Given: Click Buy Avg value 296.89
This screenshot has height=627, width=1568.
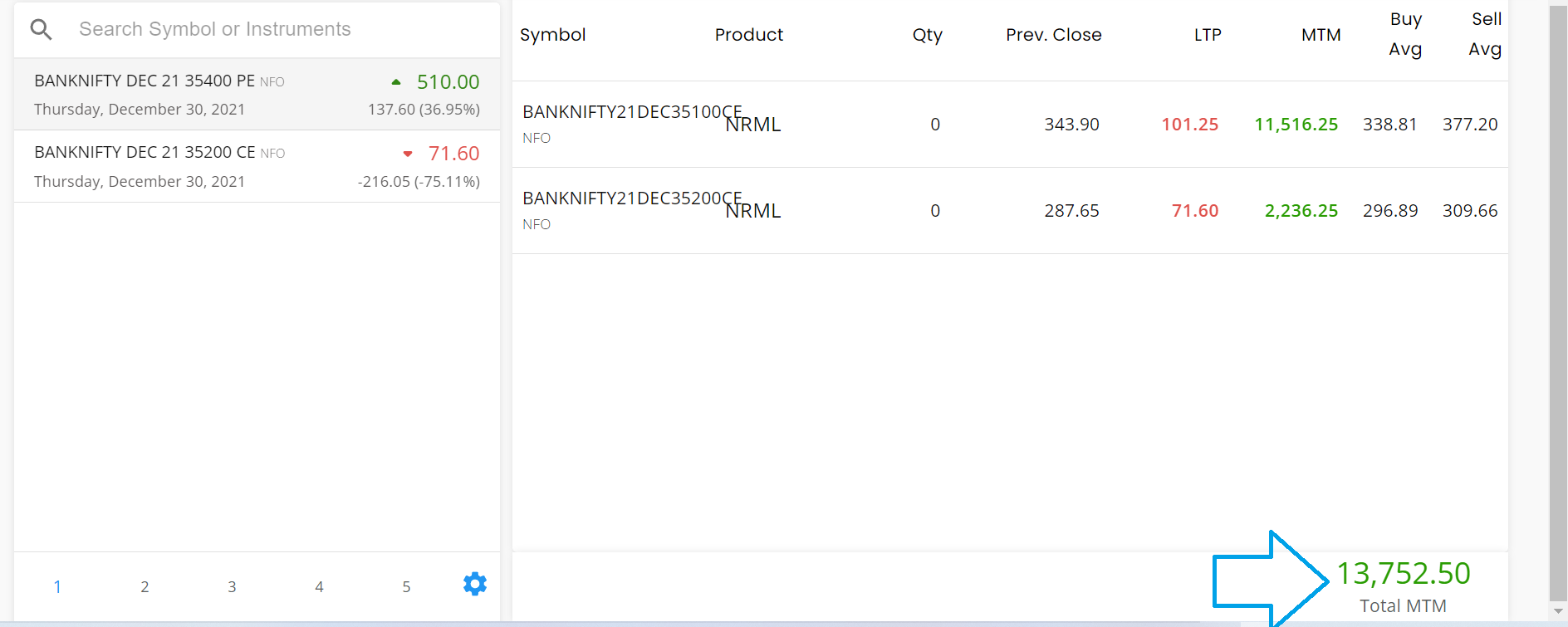Looking at the screenshot, I should [1390, 211].
